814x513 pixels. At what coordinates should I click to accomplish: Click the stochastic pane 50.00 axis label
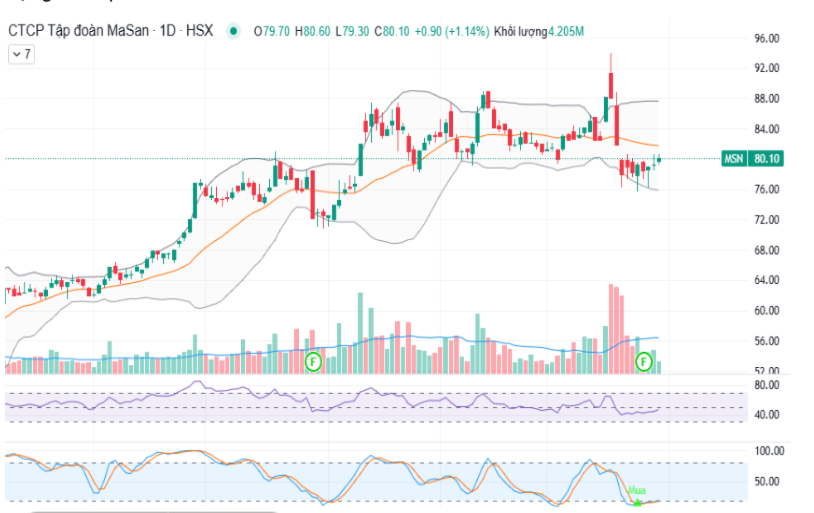point(767,481)
